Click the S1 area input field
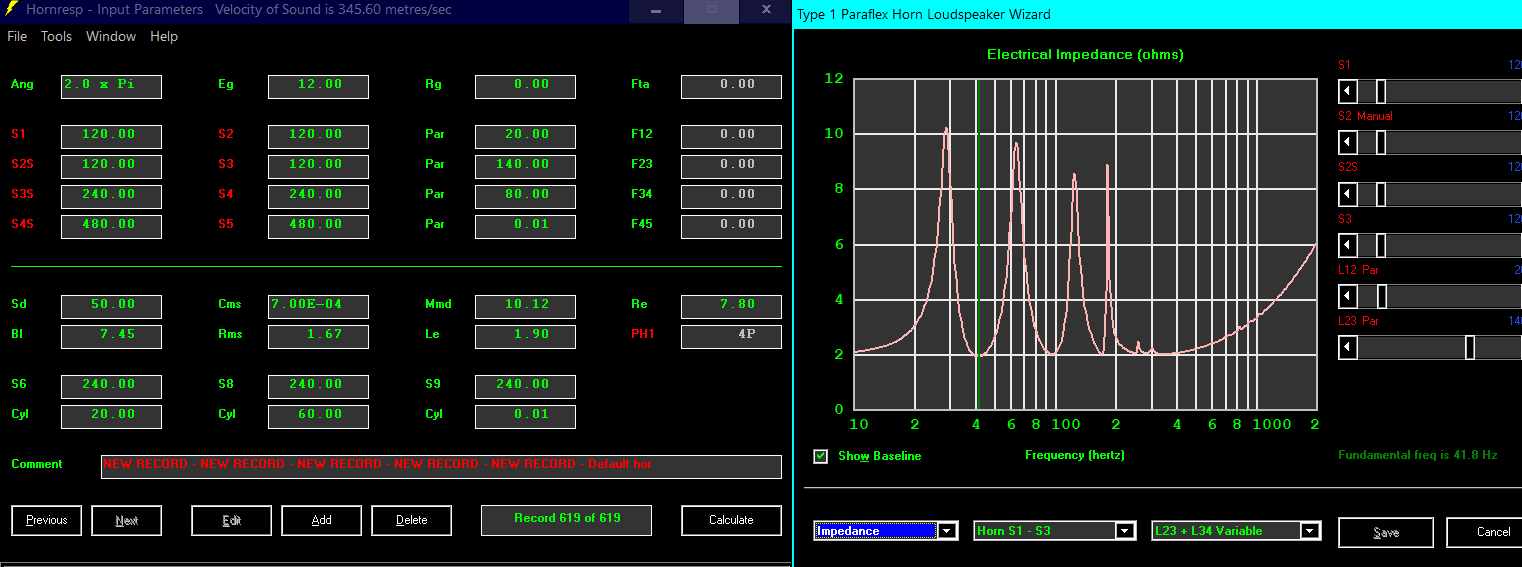The image size is (1522, 567). pyautogui.click(x=111, y=136)
